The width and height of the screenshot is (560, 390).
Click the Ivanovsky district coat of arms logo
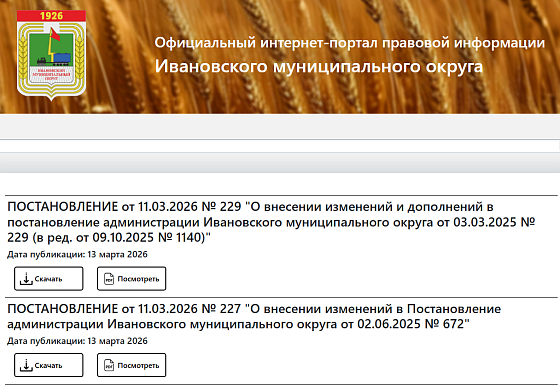[51, 55]
